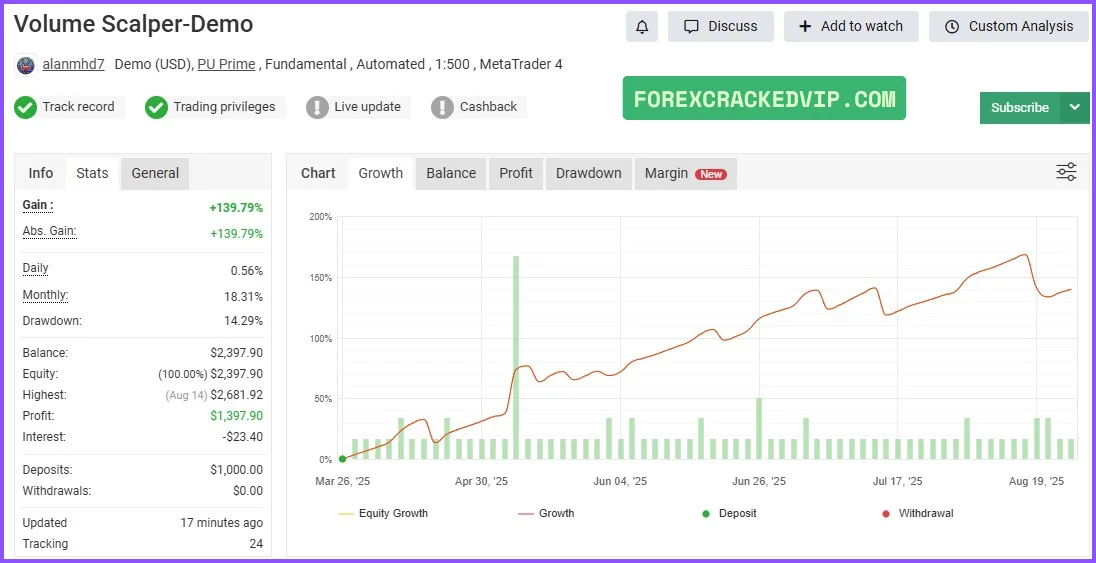Switch to the General tab
Viewport: 1096px width, 563px height.
click(155, 173)
